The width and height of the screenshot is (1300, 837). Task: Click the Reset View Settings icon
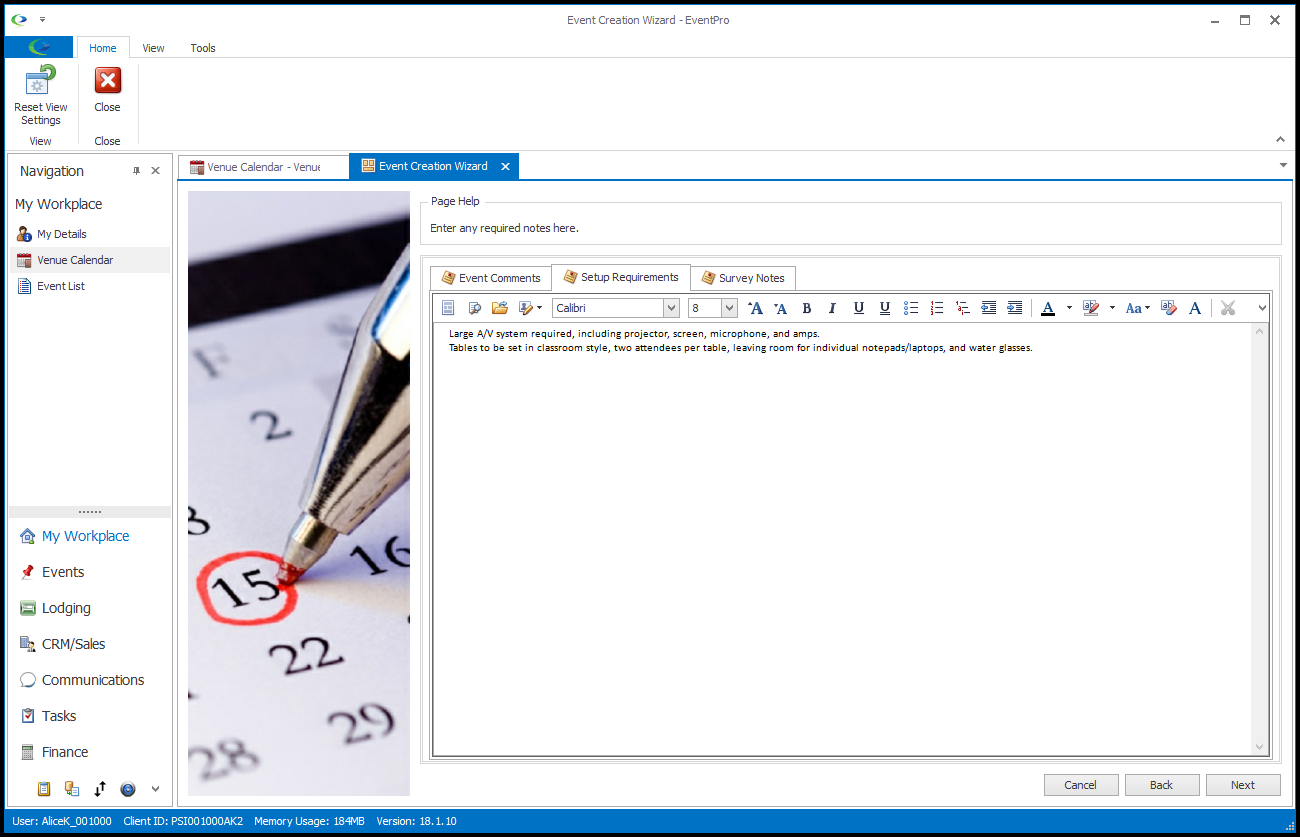click(40, 81)
